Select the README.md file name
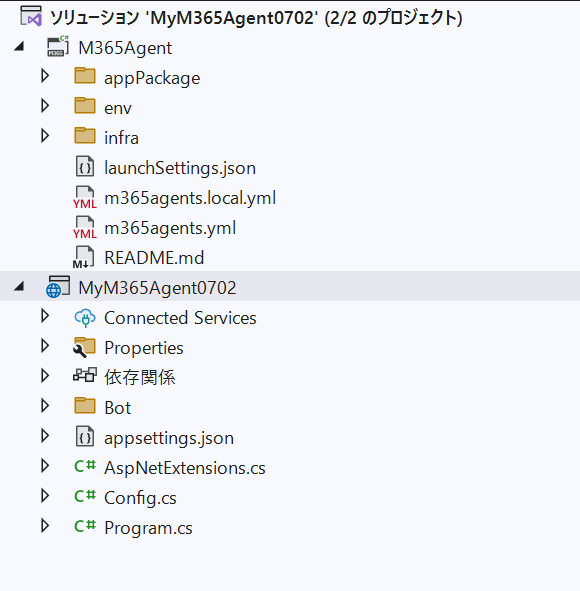 click(154, 258)
